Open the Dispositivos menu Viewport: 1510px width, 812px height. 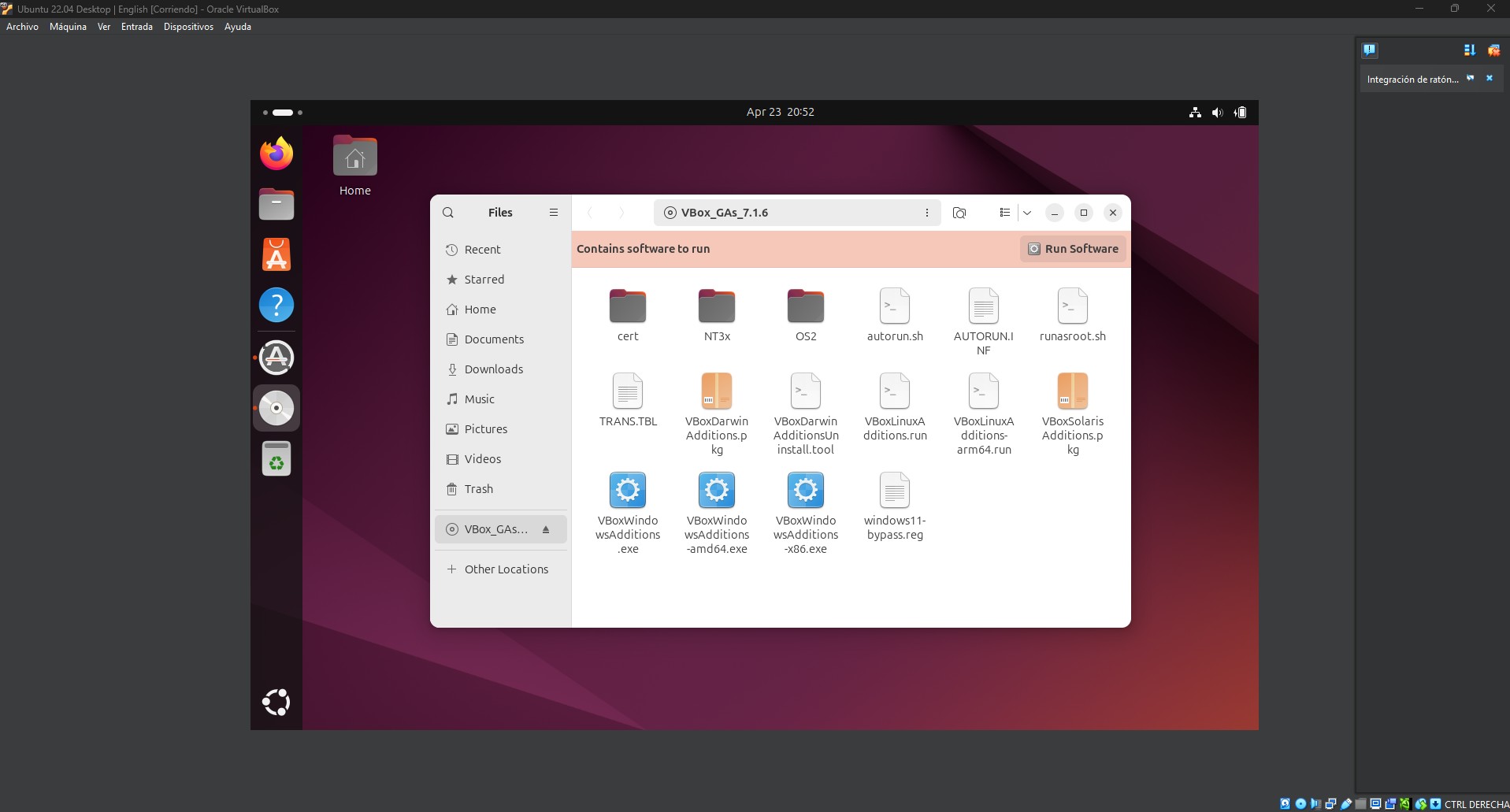coord(188,27)
